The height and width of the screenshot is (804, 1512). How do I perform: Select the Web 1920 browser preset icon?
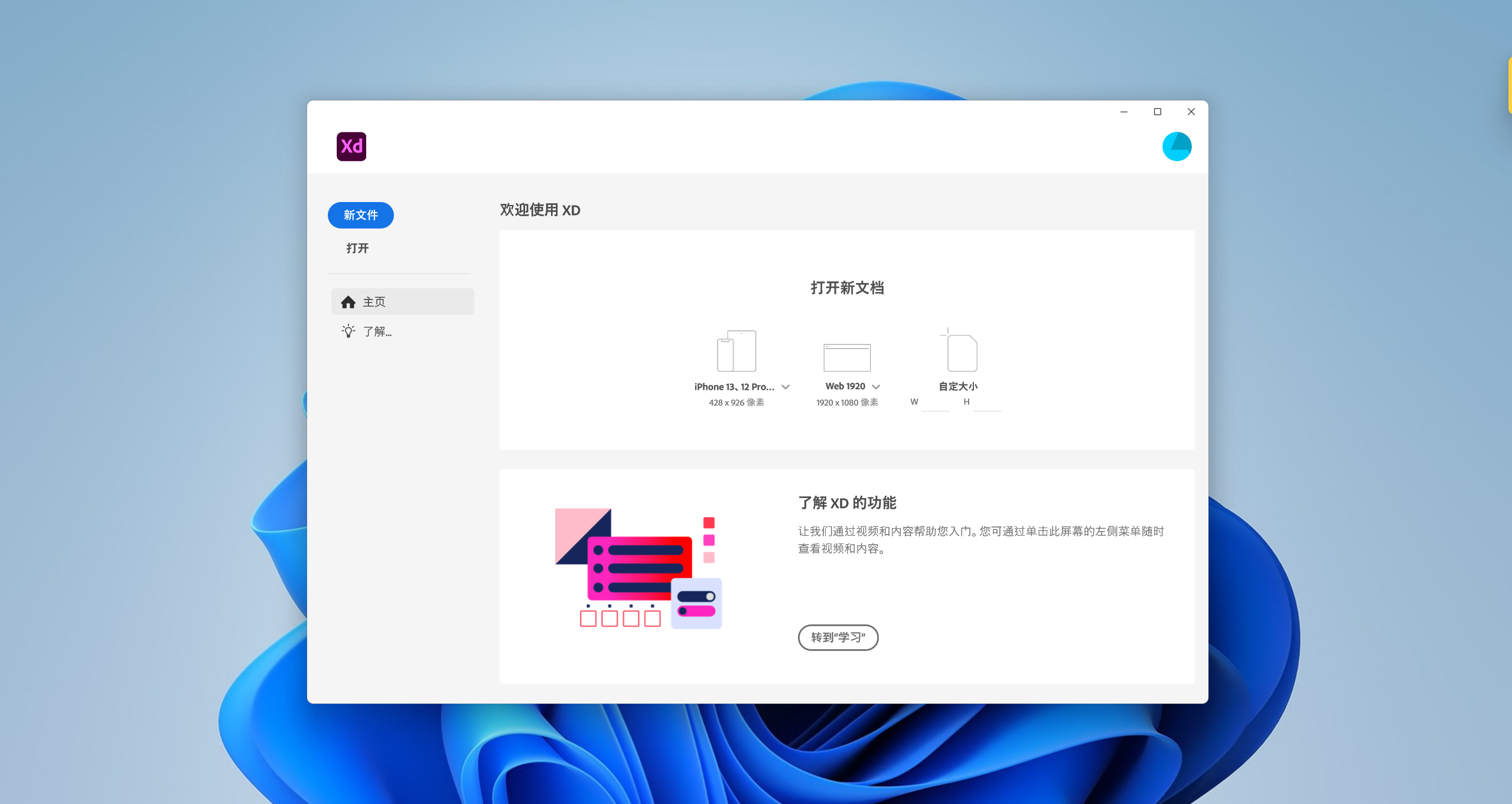[847, 357]
